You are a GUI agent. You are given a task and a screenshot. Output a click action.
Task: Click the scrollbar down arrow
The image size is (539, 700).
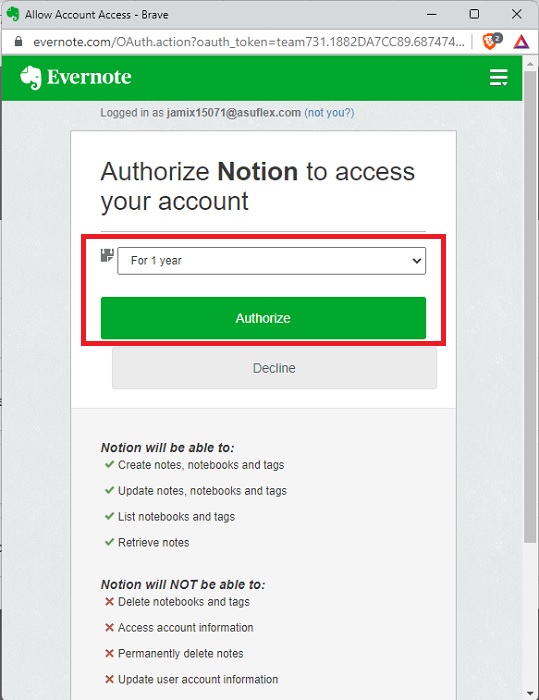[x=530, y=693]
